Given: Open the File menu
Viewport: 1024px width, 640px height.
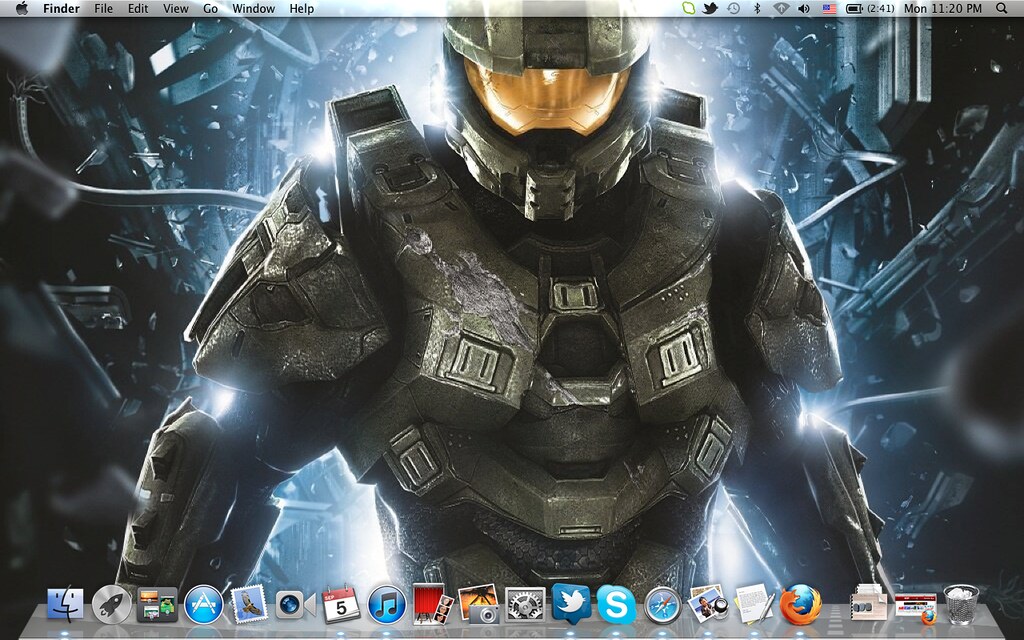Looking at the screenshot, I should pyautogui.click(x=103, y=8).
